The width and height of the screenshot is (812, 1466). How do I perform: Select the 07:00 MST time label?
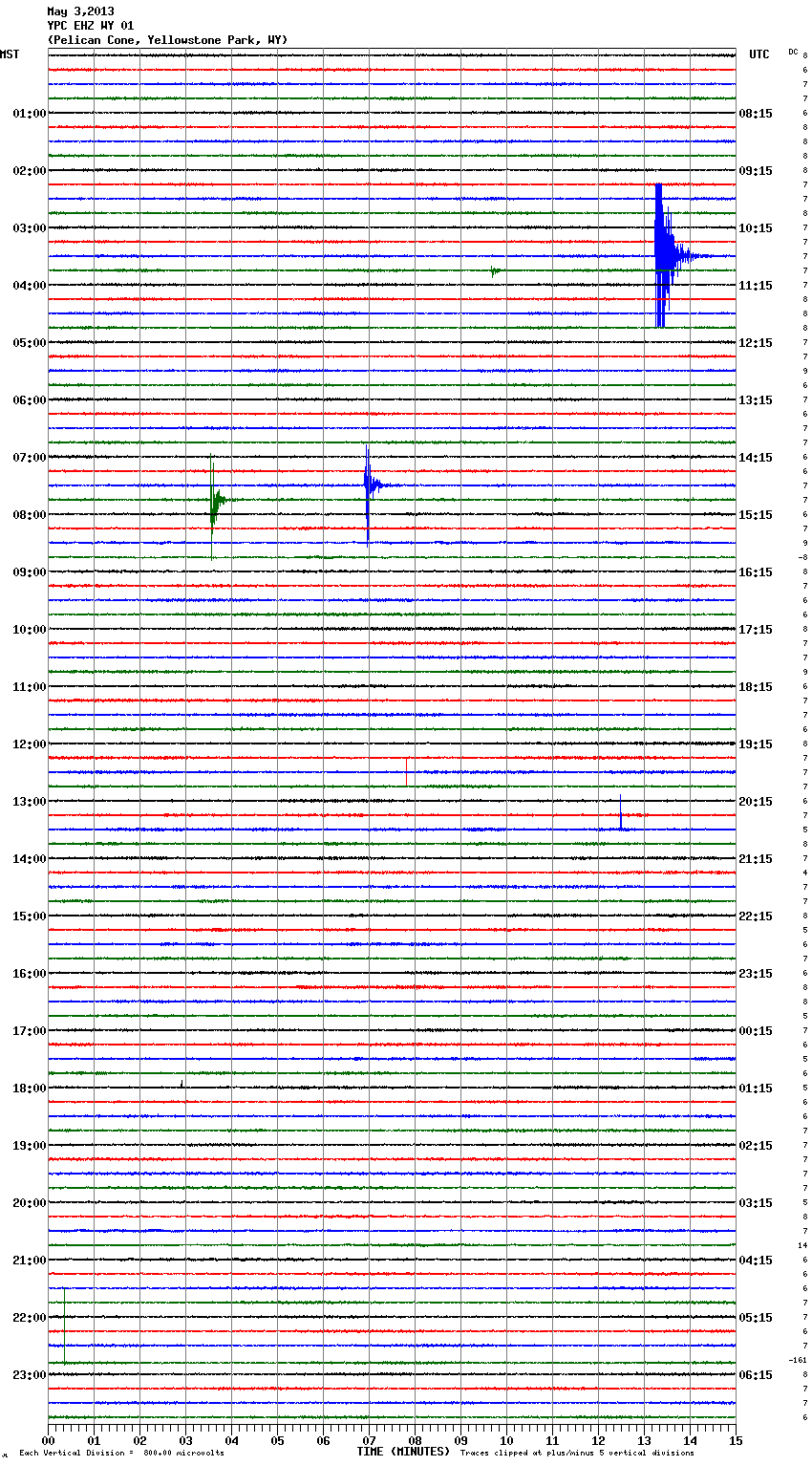30,458
